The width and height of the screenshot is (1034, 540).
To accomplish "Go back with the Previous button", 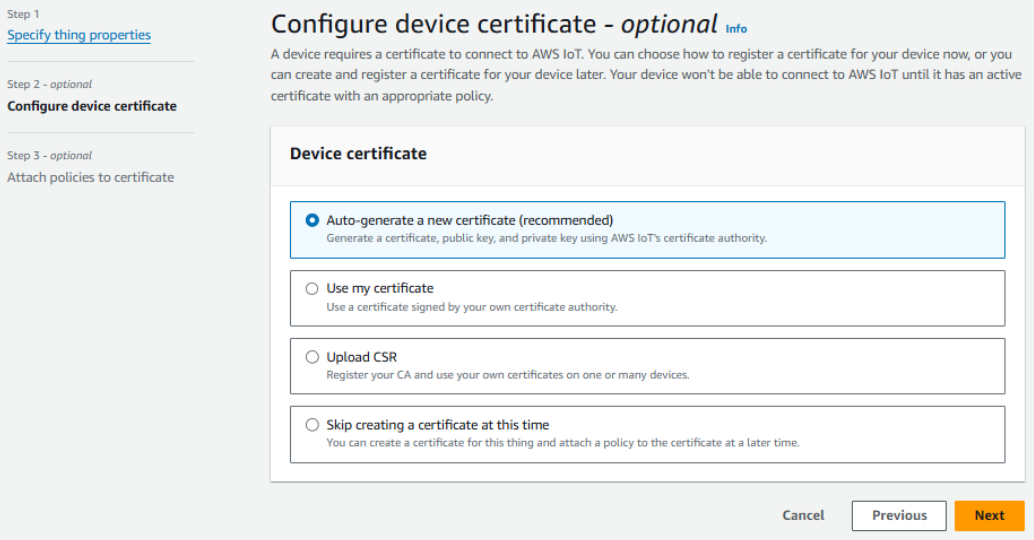I will tap(898, 515).
